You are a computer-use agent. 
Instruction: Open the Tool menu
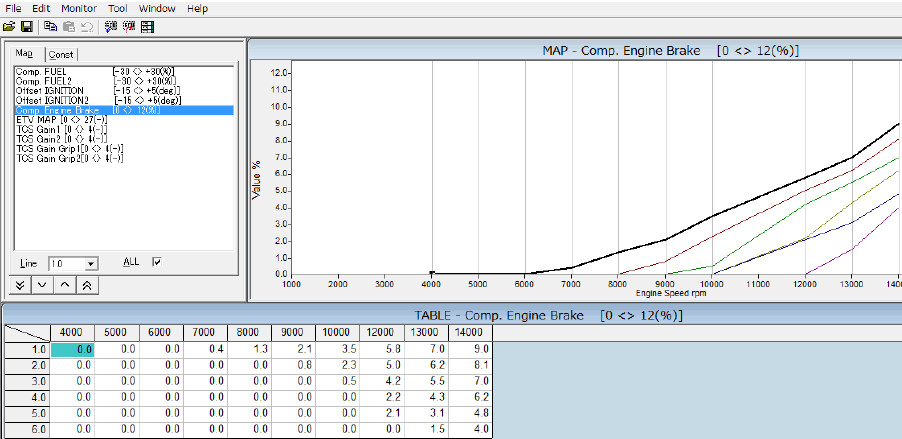click(118, 8)
